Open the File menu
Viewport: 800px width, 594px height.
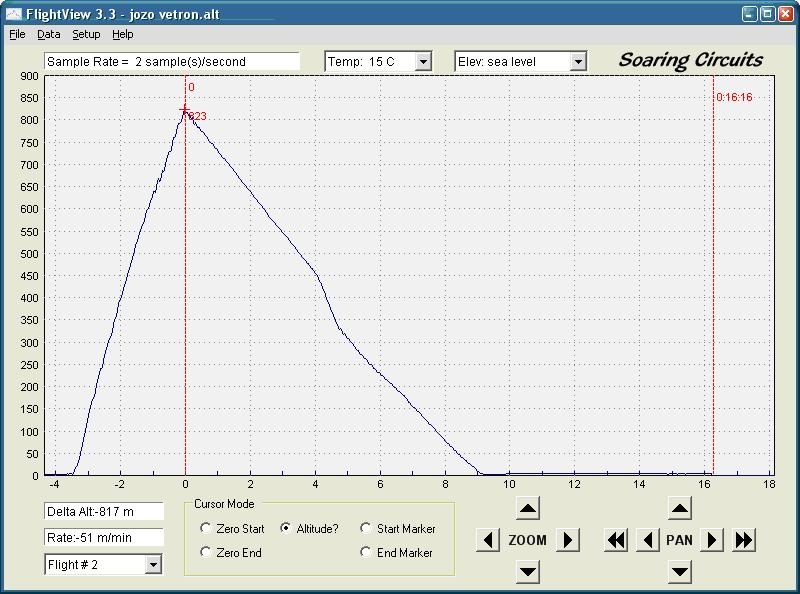pos(17,34)
